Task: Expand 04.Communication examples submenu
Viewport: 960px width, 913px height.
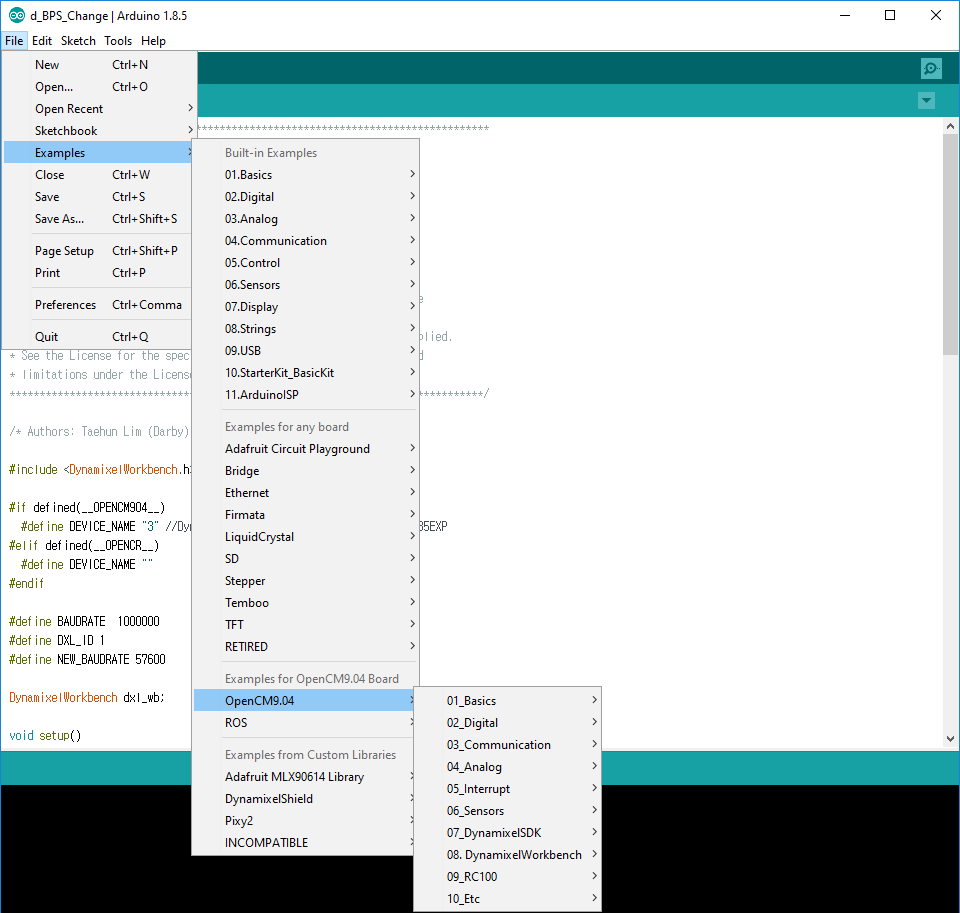Action: pos(306,241)
